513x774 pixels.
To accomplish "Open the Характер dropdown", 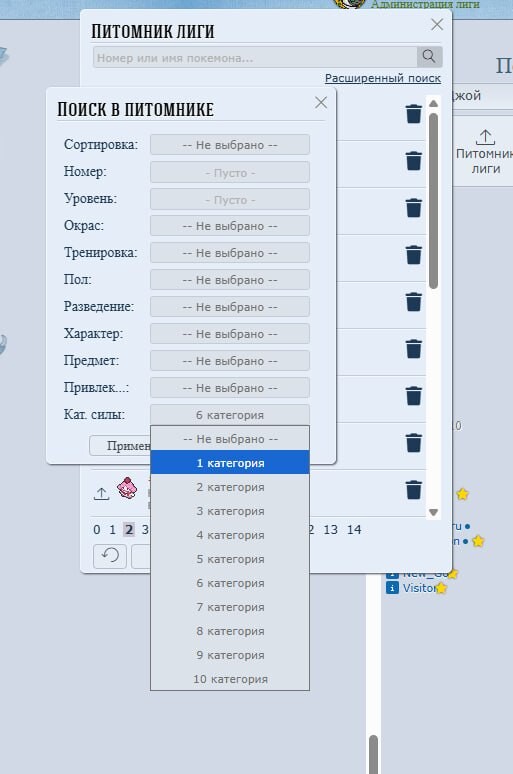I will (230, 334).
